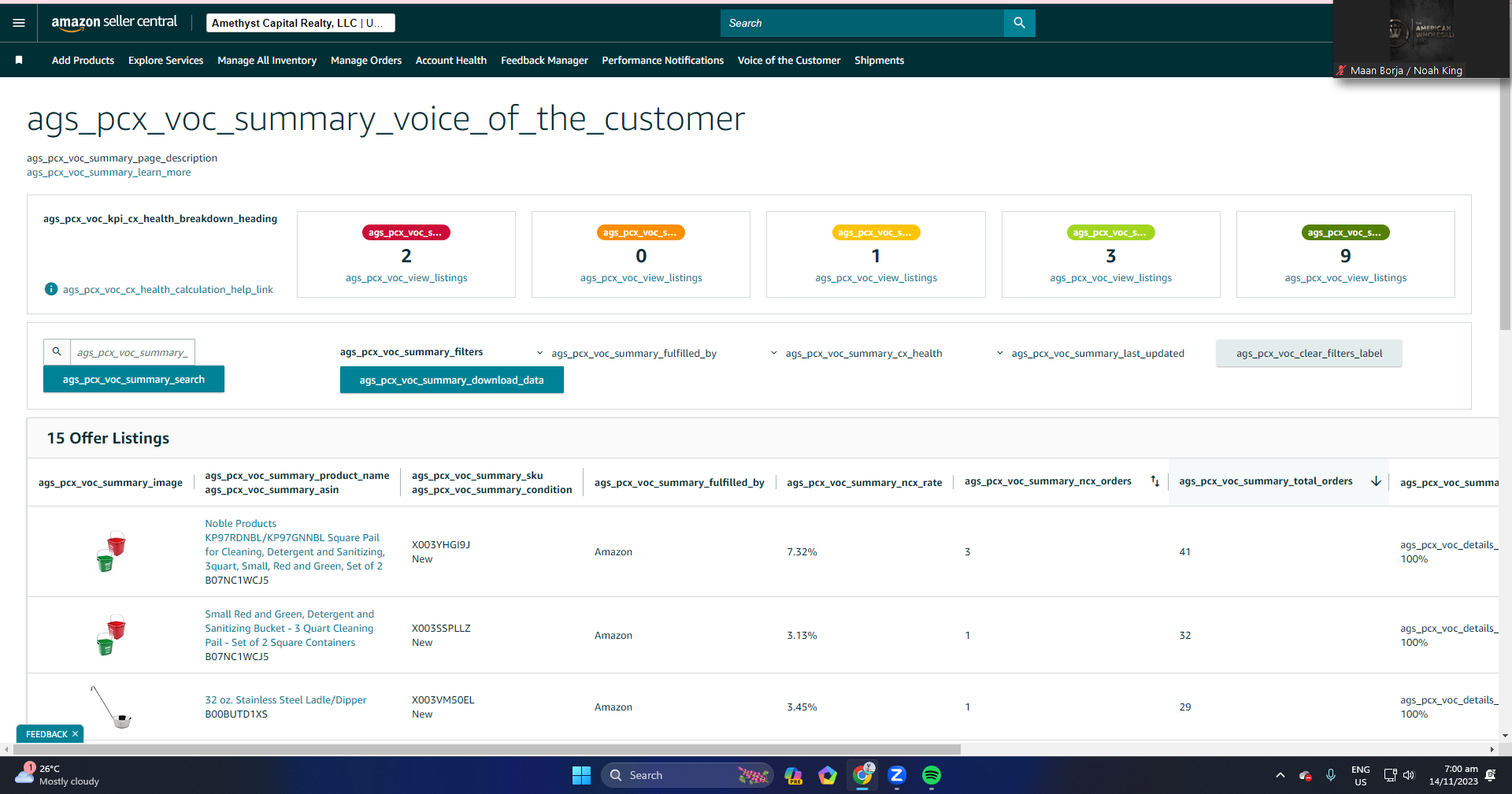
Task: Navigate to Manage Orders
Action: click(x=366, y=61)
